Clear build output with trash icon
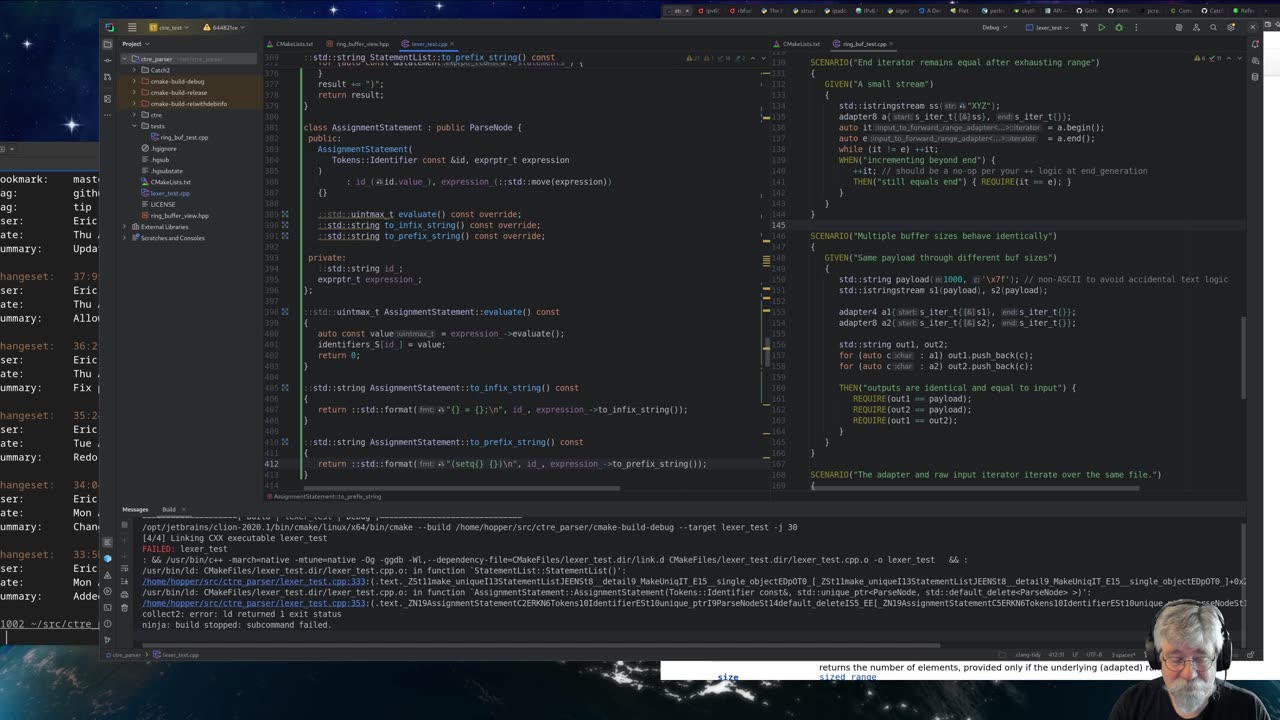The image size is (1280, 720). tap(124, 608)
